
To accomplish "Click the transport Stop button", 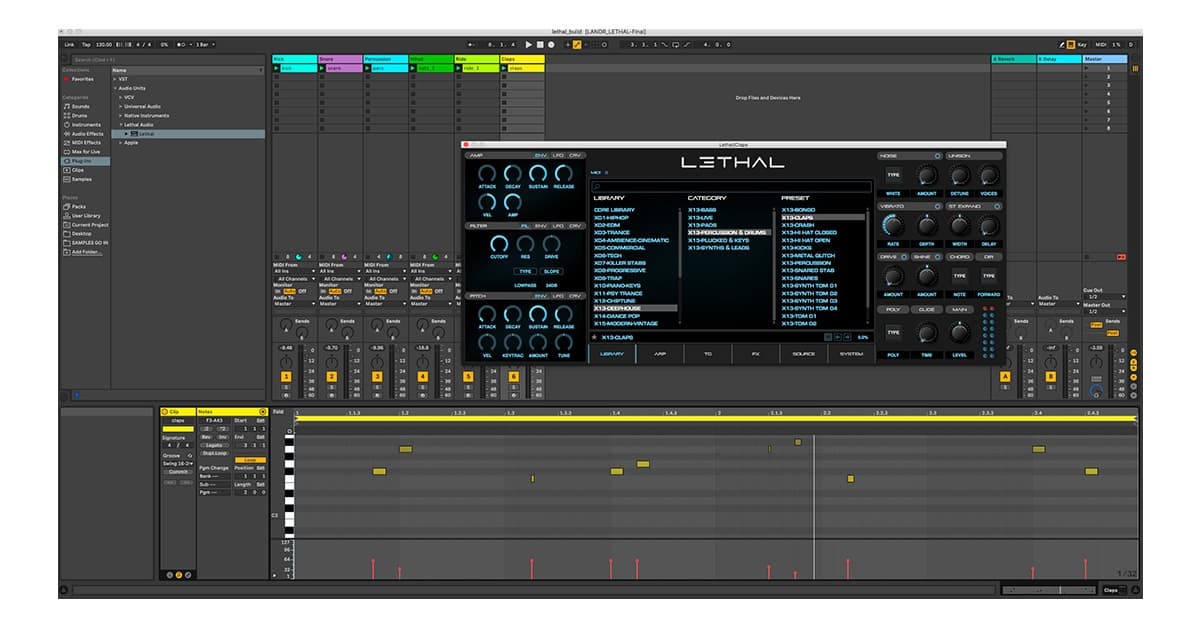I will click(540, 45).
